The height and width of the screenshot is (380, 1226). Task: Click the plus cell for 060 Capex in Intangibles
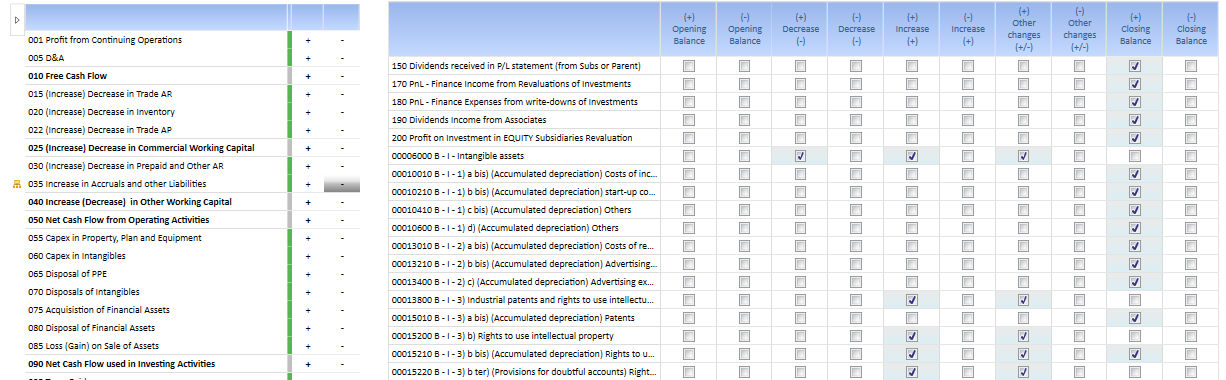click(307, 256)
